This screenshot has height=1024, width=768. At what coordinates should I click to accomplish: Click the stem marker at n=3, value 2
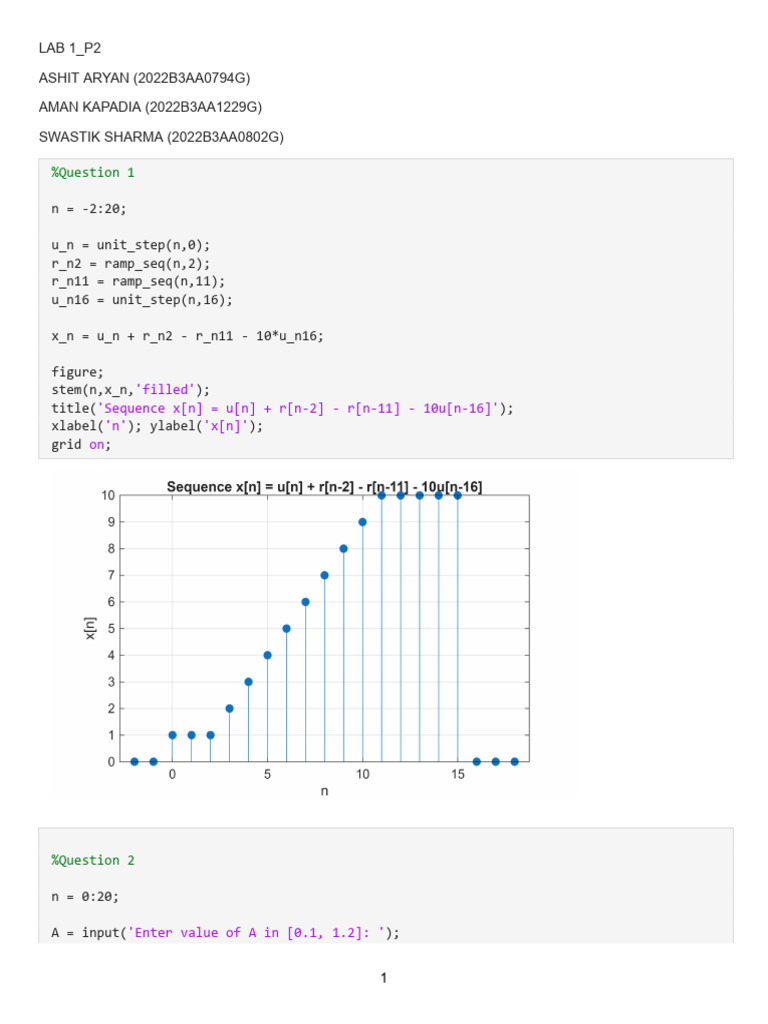point(229,709)
